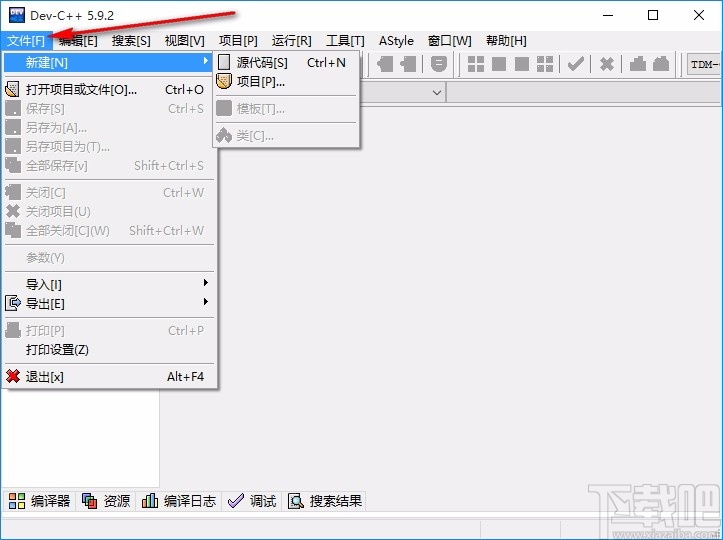Open the Help [H] menu
The height and width of the screenshot is (540, 723).
[x=506, y=41]
